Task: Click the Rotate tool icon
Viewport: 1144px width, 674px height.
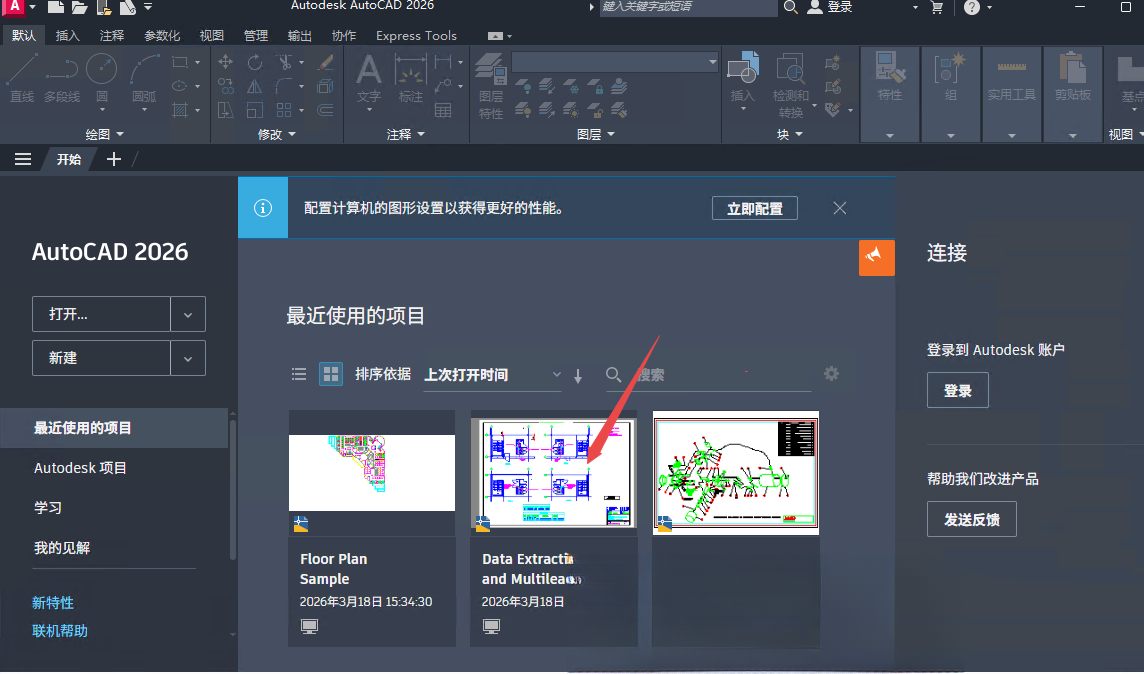Action: click(255, 62)
